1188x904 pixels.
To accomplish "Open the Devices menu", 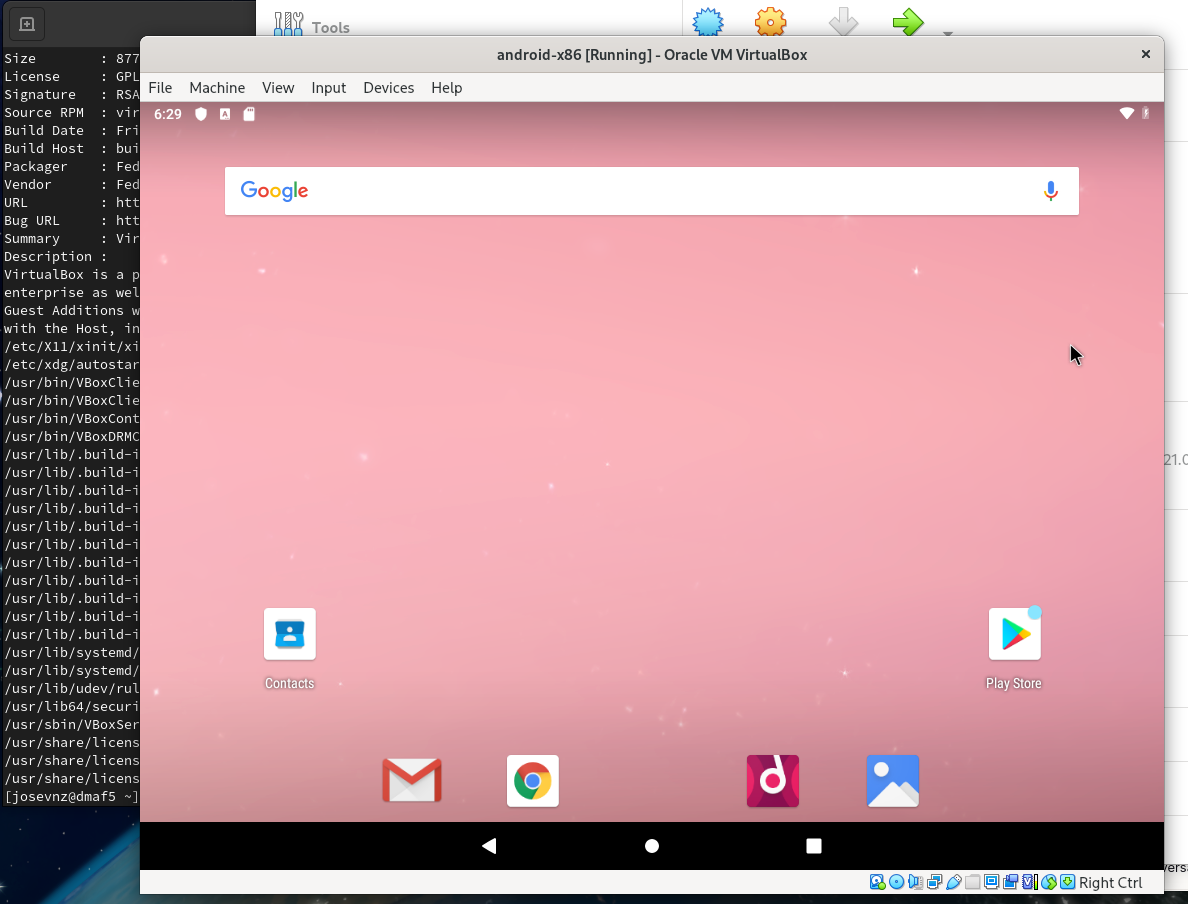I will click(x=388, y=88).
